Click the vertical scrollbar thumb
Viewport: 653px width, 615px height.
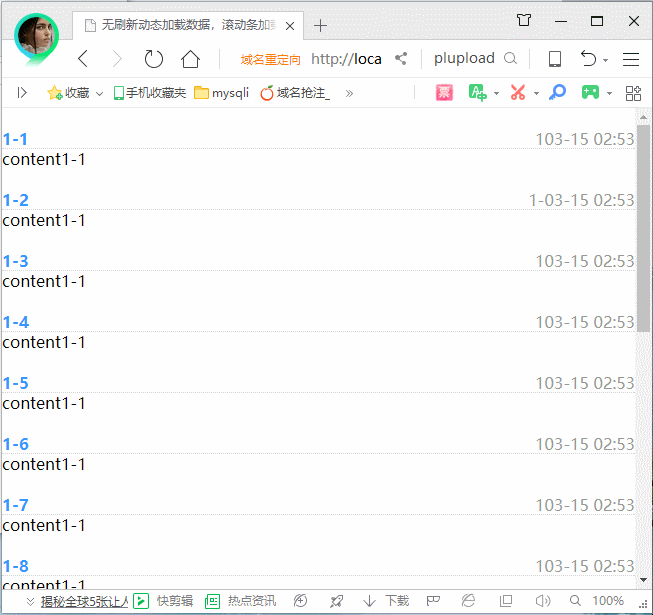point(643,228)
